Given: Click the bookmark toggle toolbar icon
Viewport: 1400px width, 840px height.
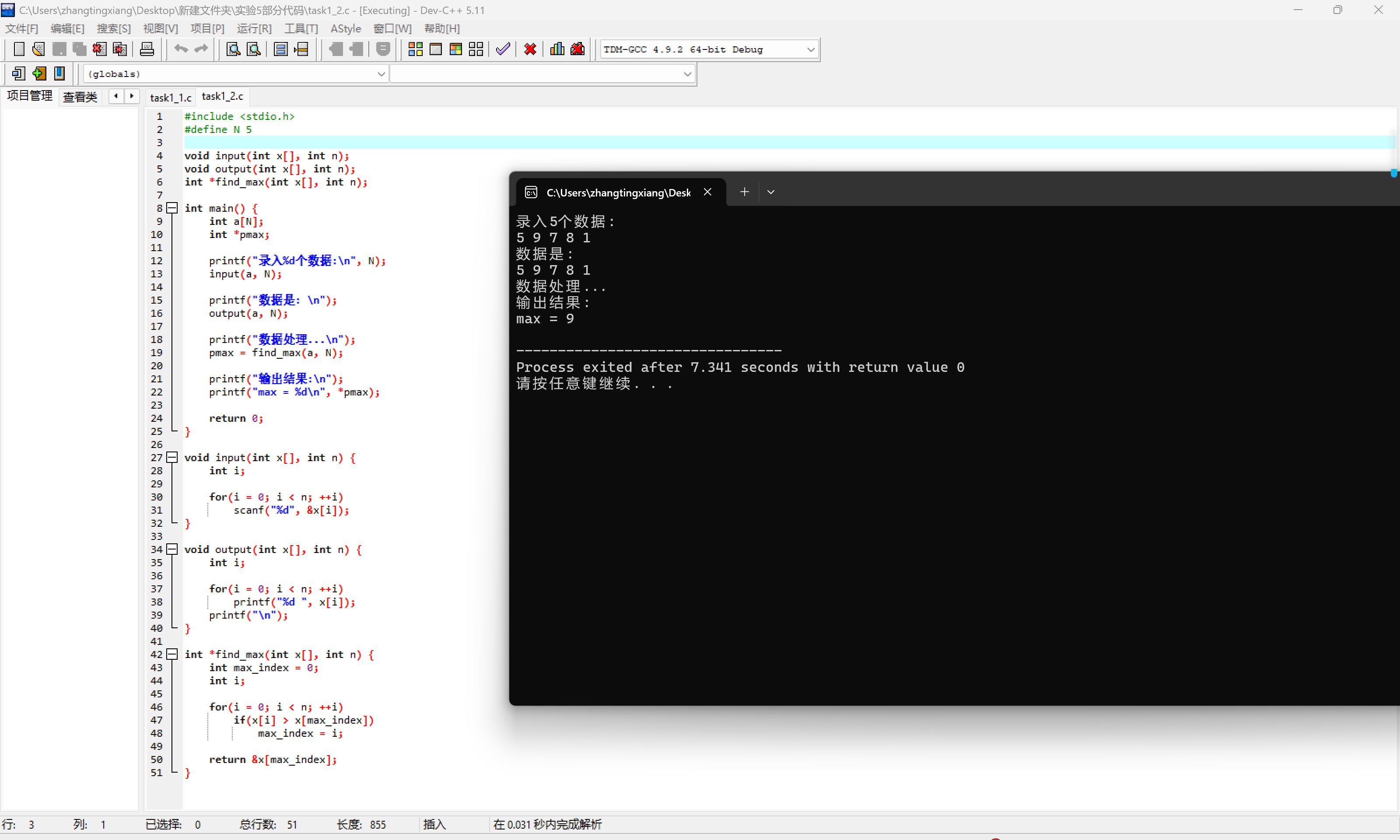Looking at the screenshot, I should [59, 73].
